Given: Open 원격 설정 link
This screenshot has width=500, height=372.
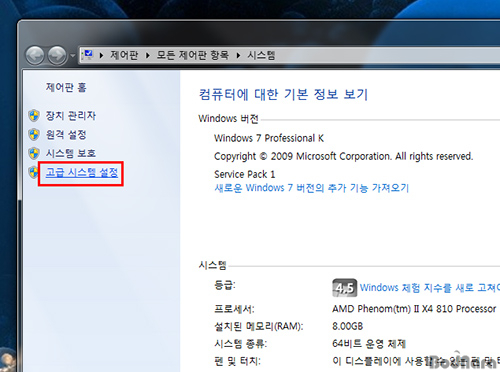Looking at the screenshot, I should 66,135.
